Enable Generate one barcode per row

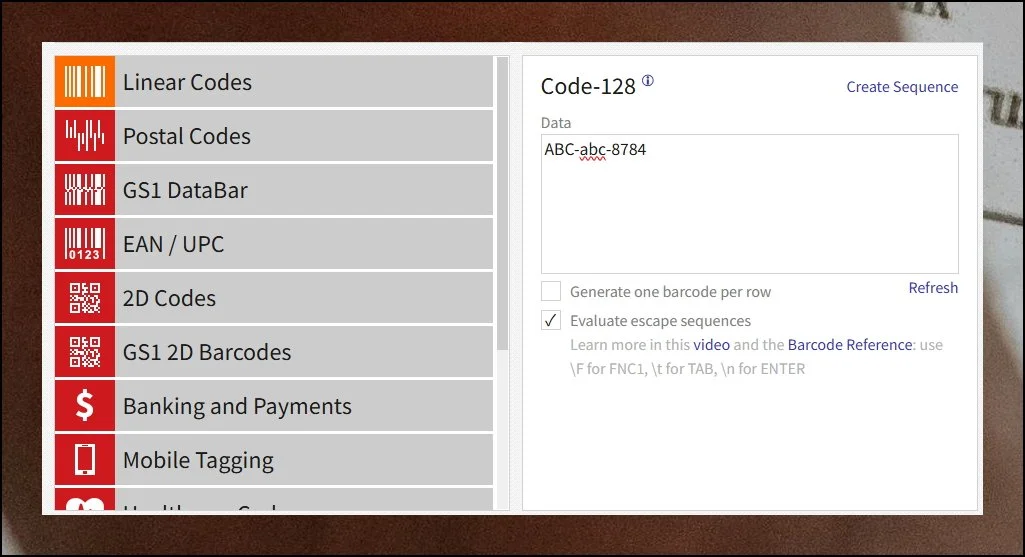[x=551, y=291]
